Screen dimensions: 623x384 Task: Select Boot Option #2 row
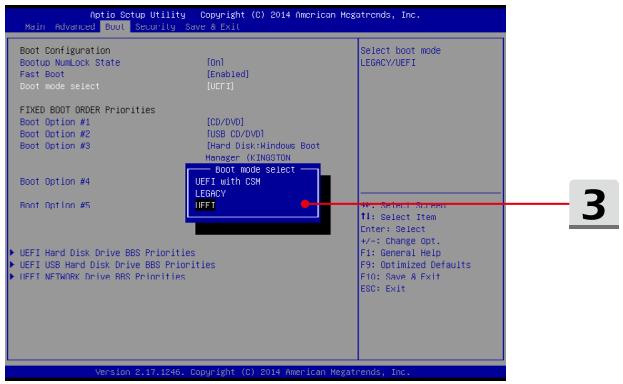click(x=55, y=134)
